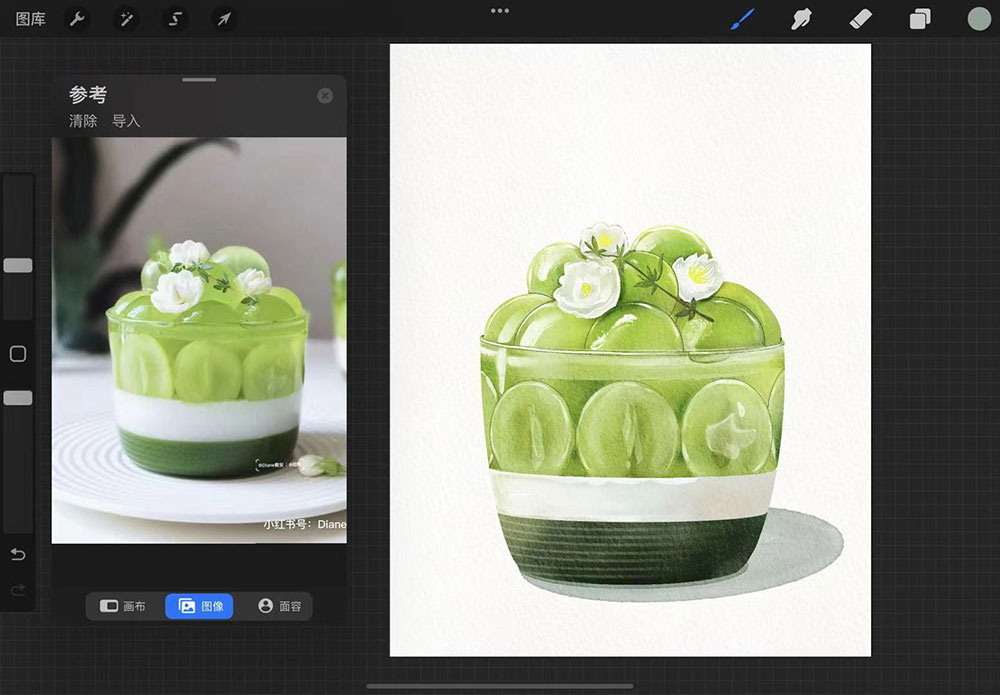
Task: Click 清除 to clear the reference
Action: click(83, 121)
